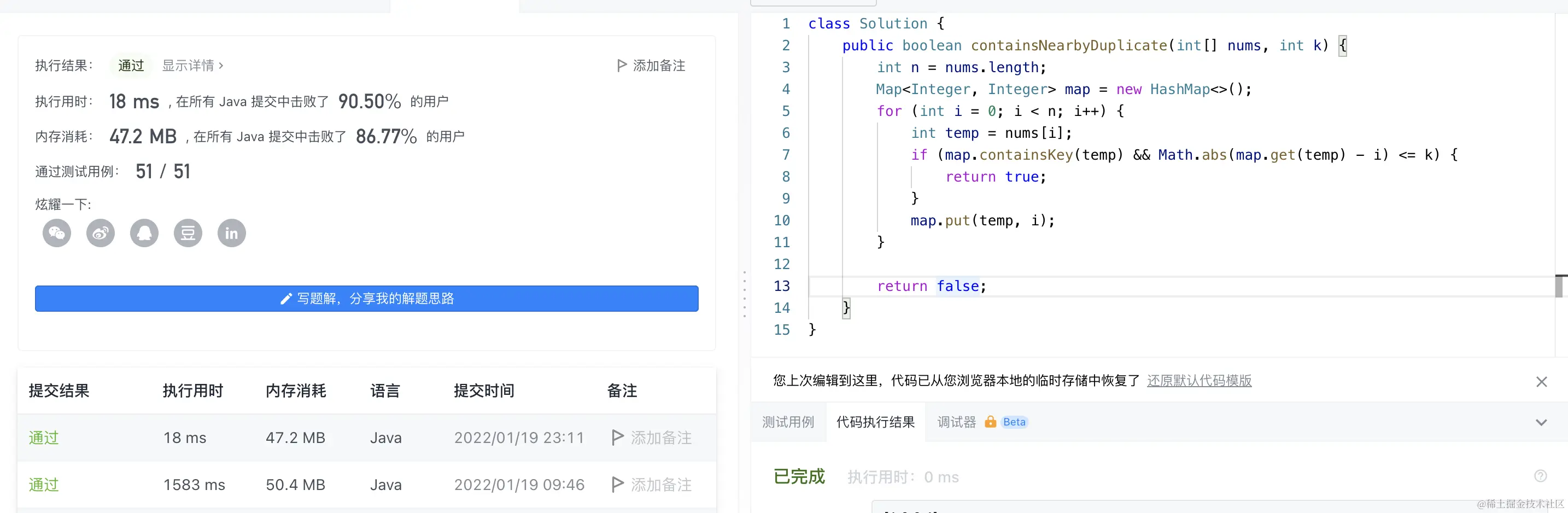The image size is (1568, 513).
Task: Share result via QQ penguin icon
Action: click(144, 233)
